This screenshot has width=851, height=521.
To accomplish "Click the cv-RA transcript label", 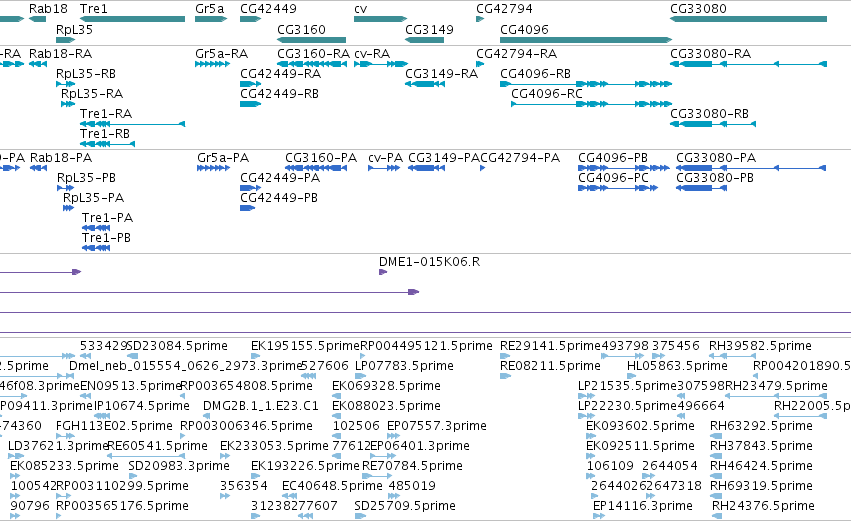I will point(372,54).
